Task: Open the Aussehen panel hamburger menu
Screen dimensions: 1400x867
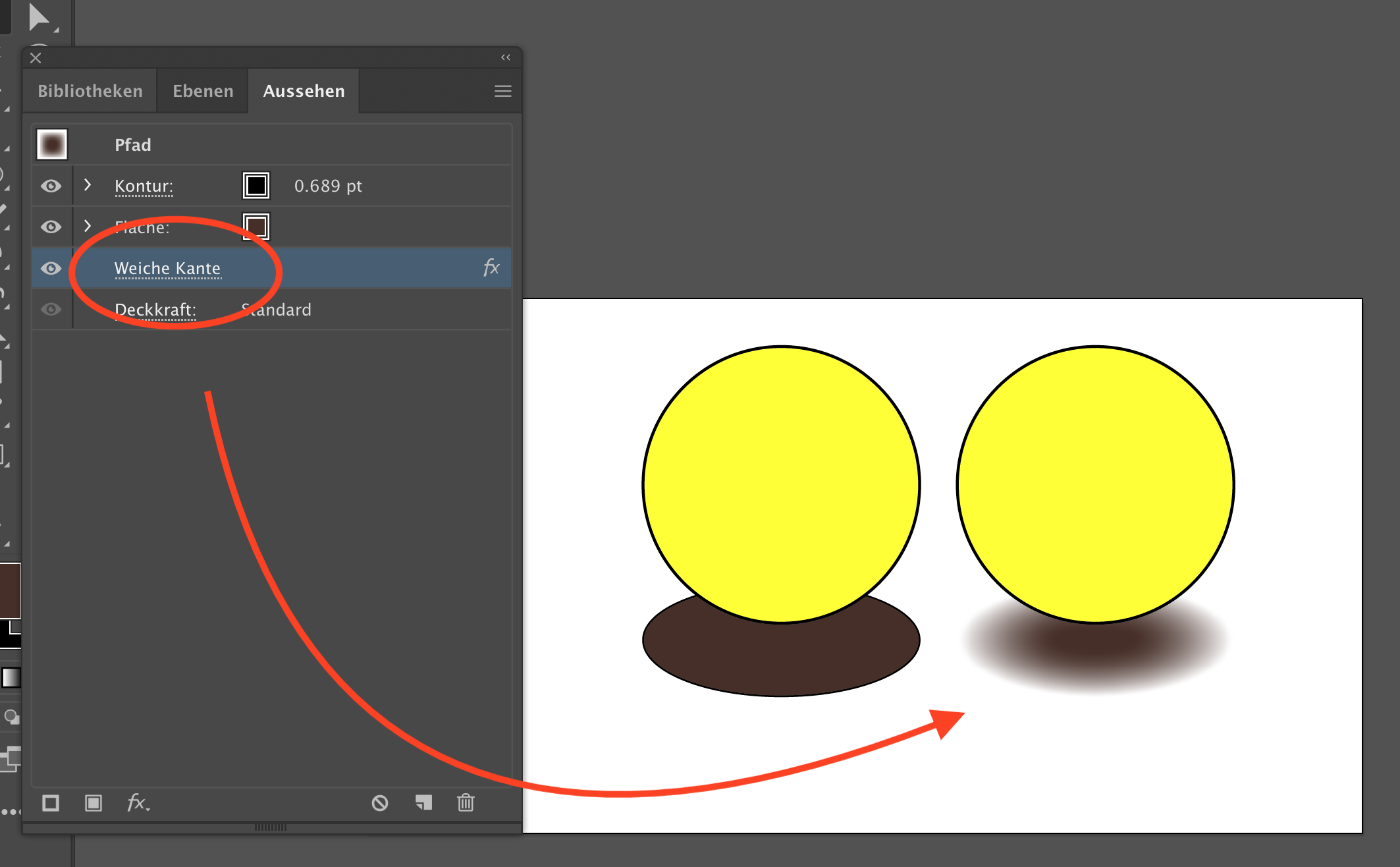Action: coord(503,91)
